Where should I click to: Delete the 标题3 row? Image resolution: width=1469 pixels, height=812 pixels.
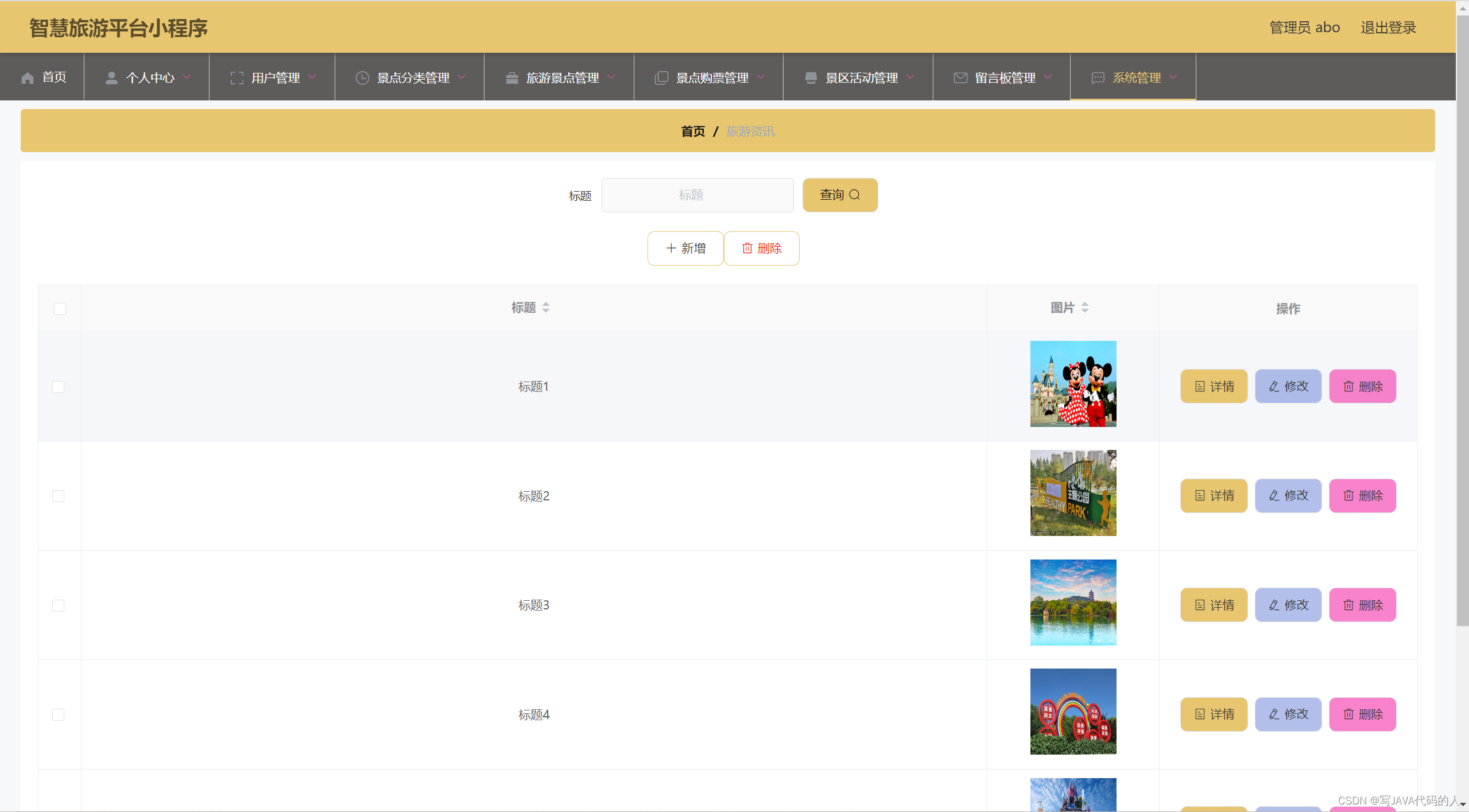pos(1362,605)
